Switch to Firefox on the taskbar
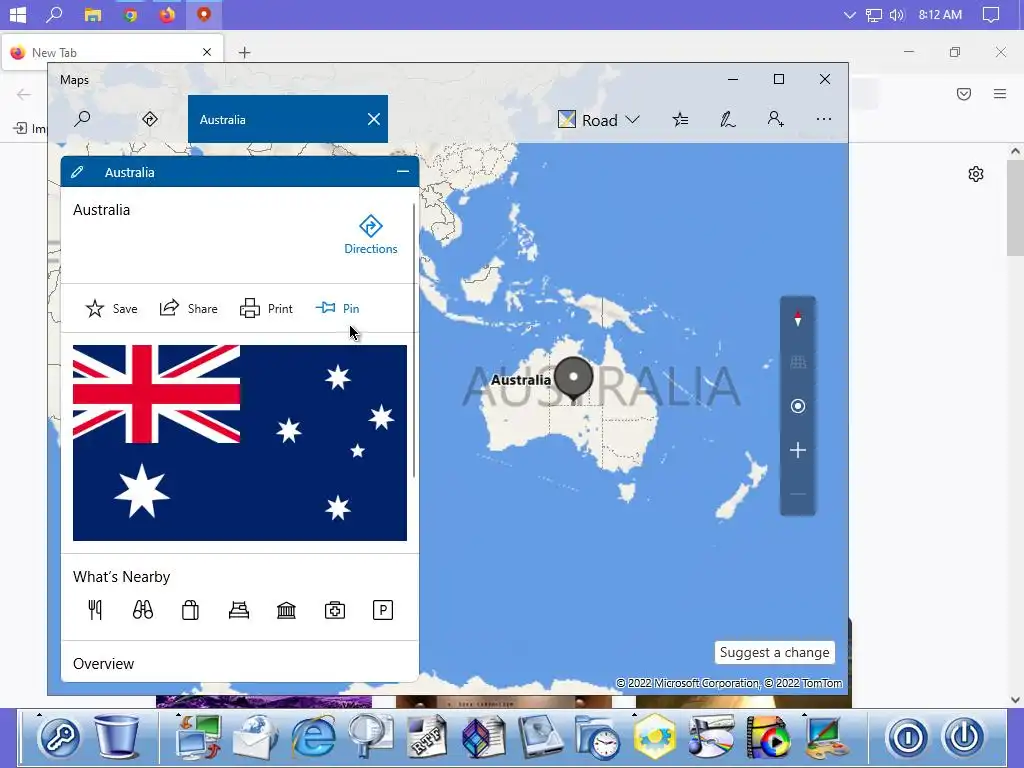The image size is (1024, 768). coord(167,14)
